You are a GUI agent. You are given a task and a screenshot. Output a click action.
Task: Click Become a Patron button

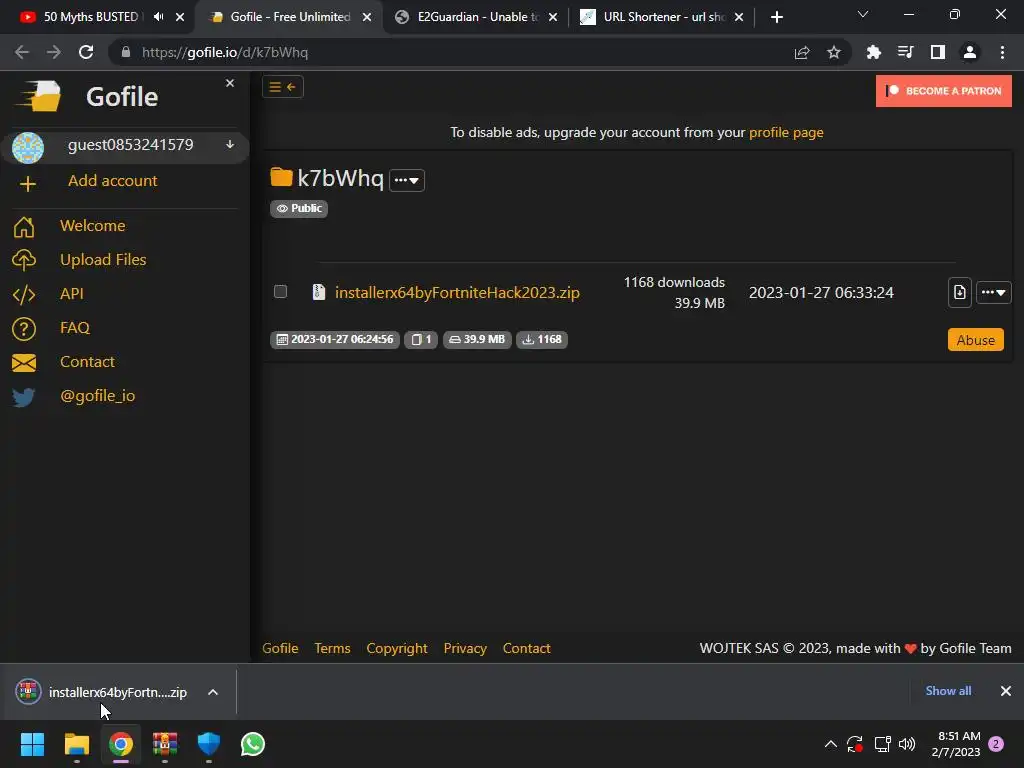(x=944, y=91)
